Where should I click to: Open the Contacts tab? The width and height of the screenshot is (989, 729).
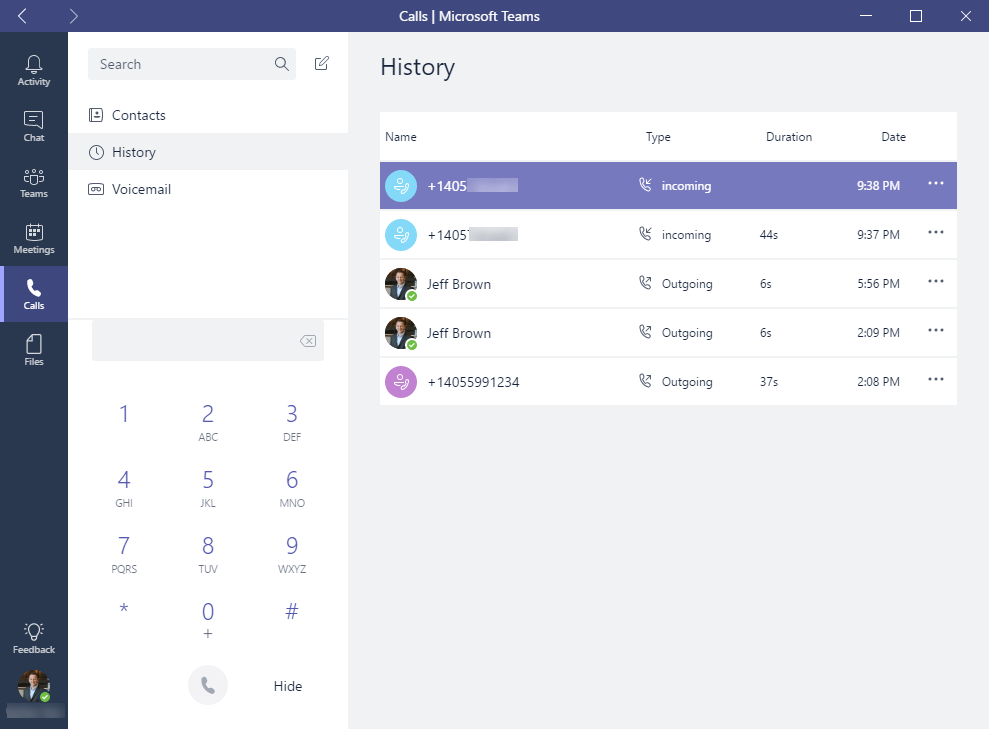click(x=208, y=115)
